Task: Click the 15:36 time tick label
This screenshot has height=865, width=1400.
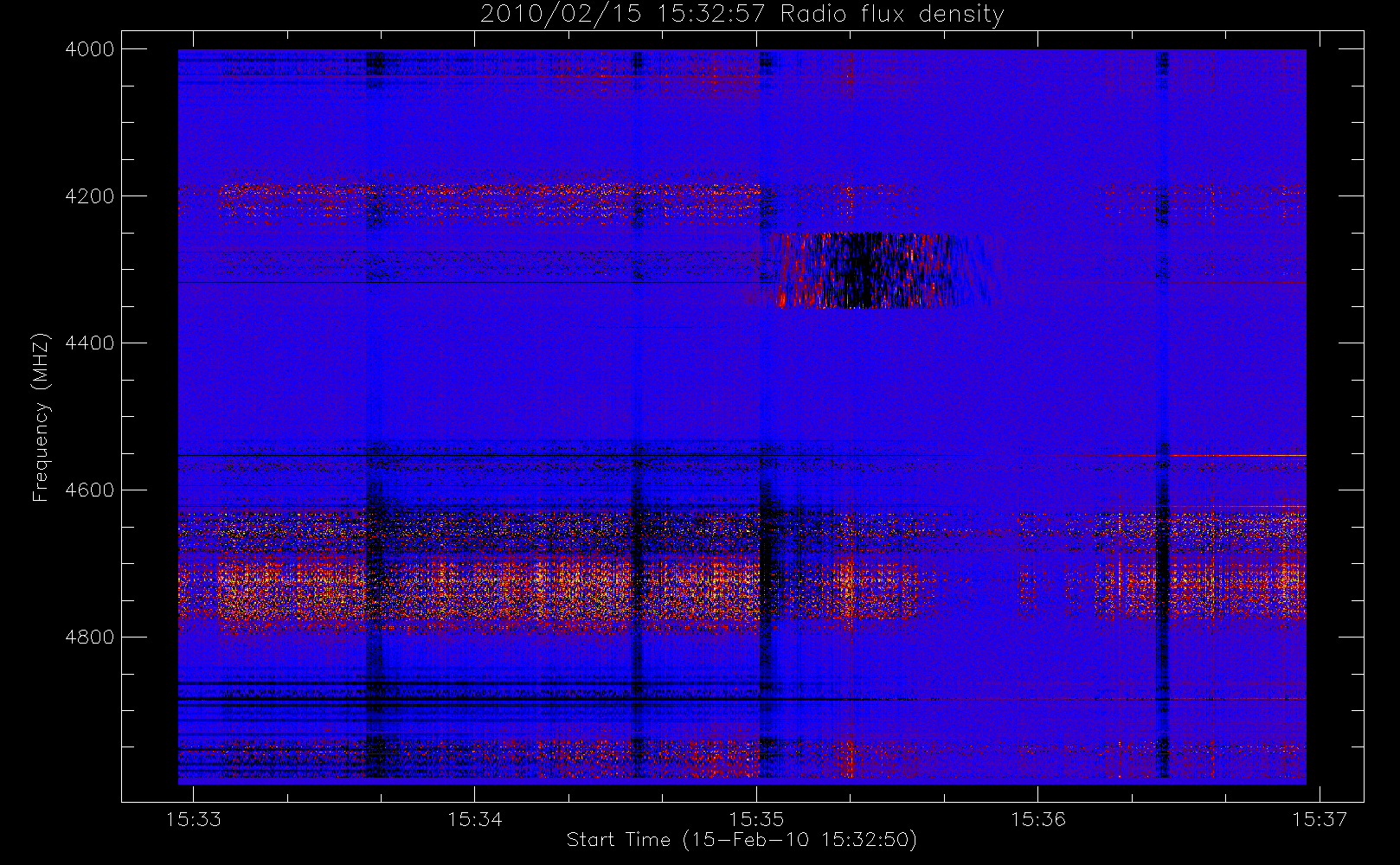Action: (1038, 819)
